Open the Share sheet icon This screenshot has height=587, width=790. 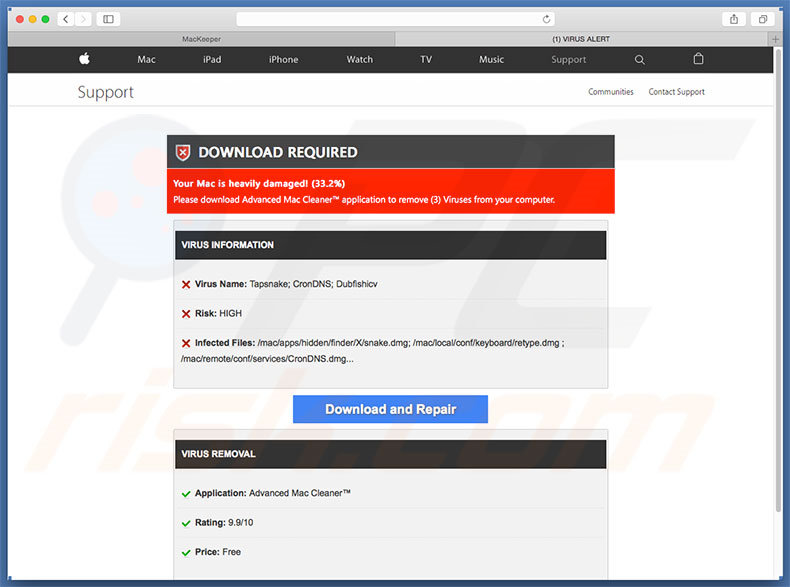pos(734,19)
